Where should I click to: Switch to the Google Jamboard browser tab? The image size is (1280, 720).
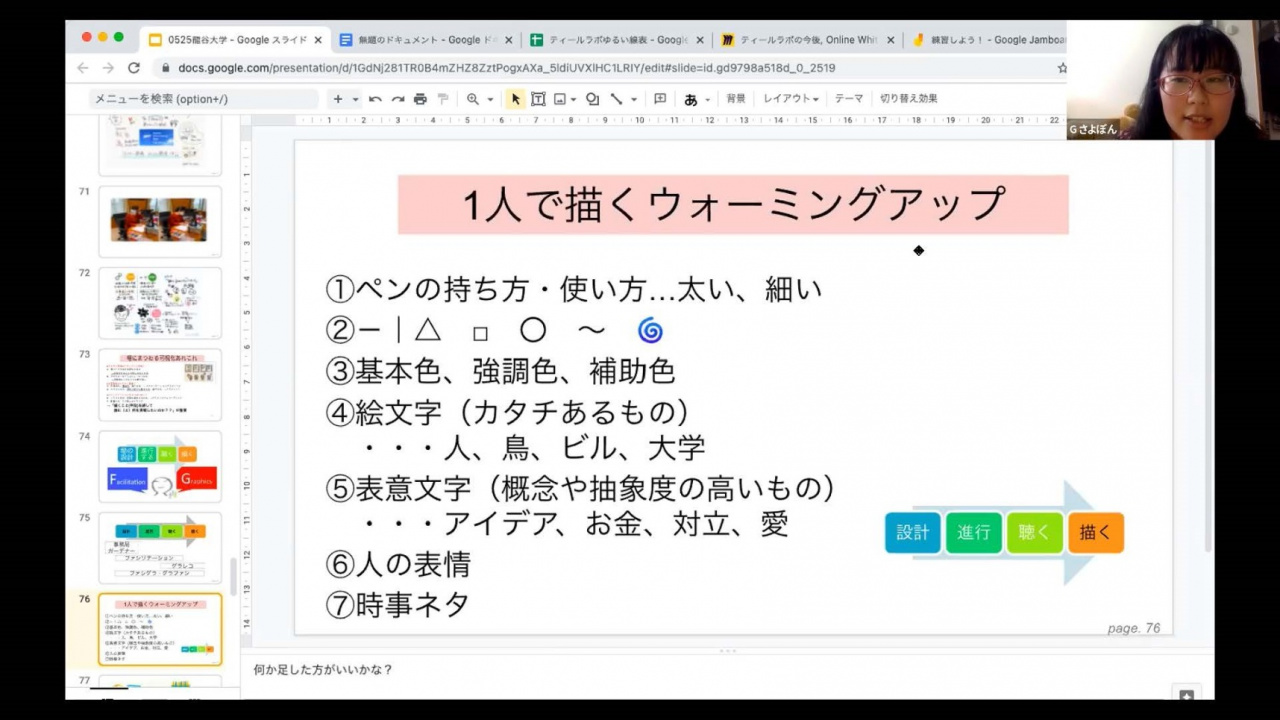coord(985,40)
